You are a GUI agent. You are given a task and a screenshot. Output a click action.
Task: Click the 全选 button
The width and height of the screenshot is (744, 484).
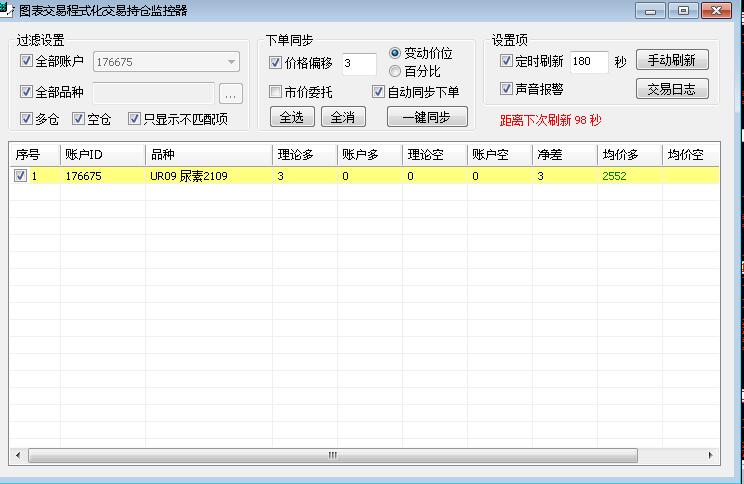point(292,117)
